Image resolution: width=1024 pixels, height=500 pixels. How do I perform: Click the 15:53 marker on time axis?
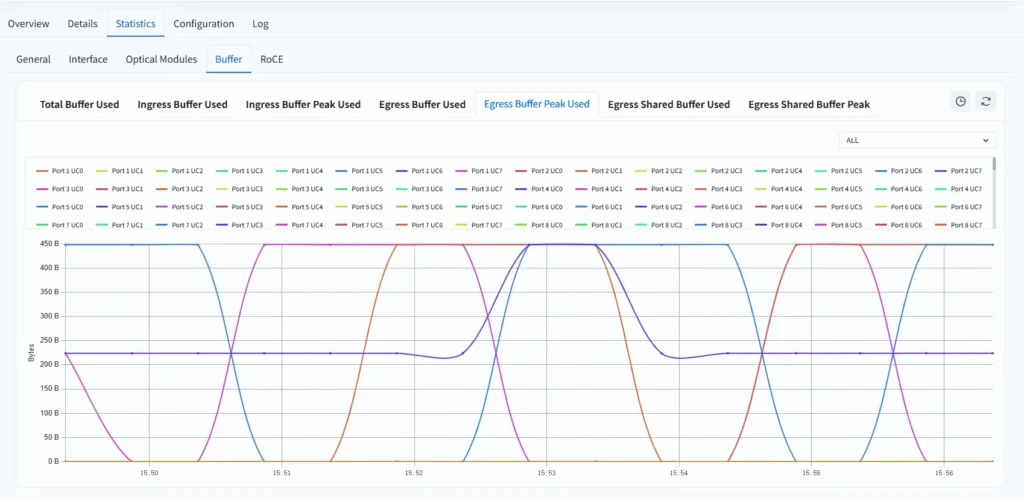click(x=546, y=473)
